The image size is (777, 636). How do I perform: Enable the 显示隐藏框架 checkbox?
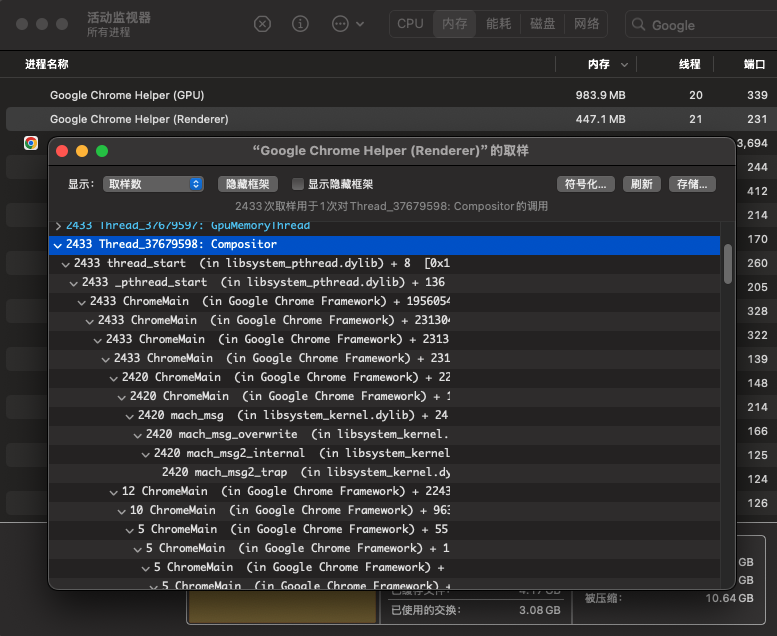(298, 184)
